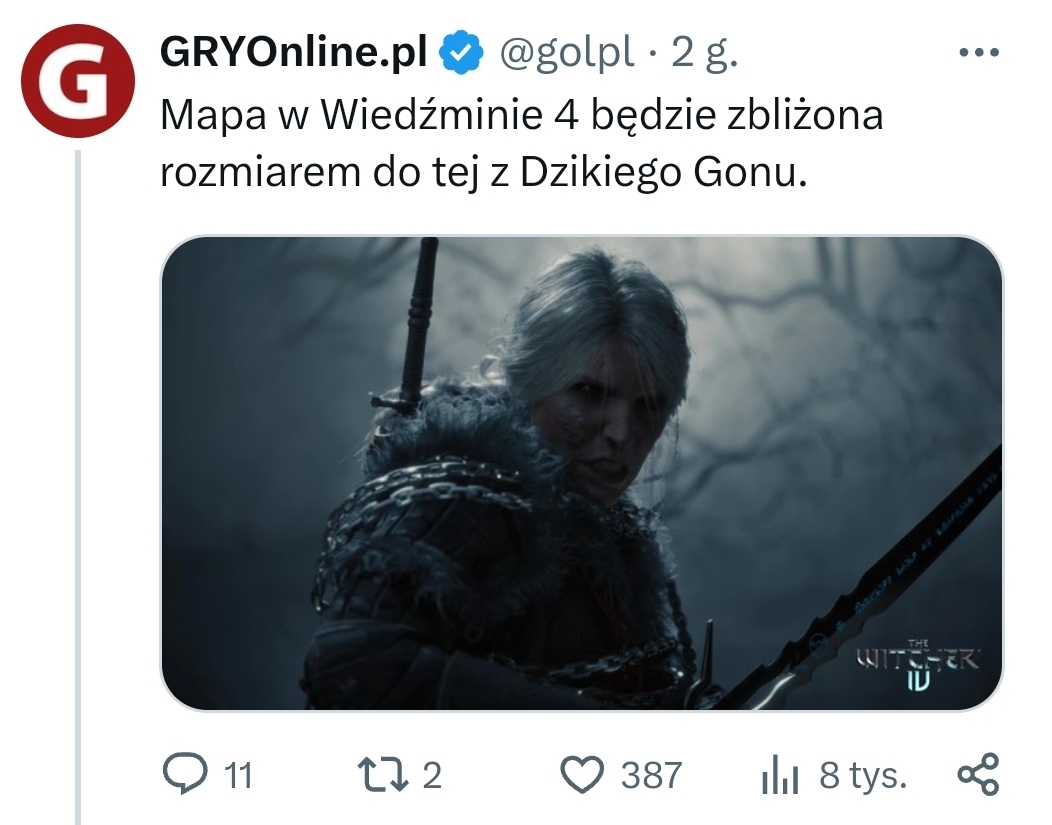Open the post timestamp '2 g.'

pos(704,53)
